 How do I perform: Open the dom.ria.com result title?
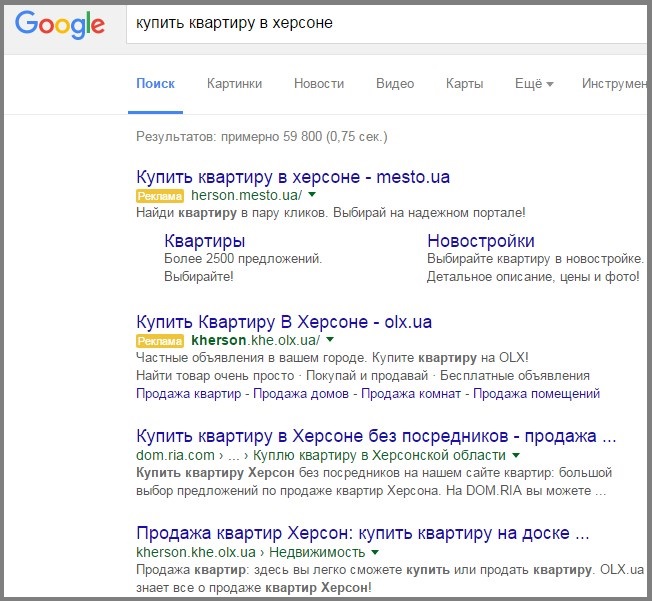pyautogui.click(x=376, y=437)
